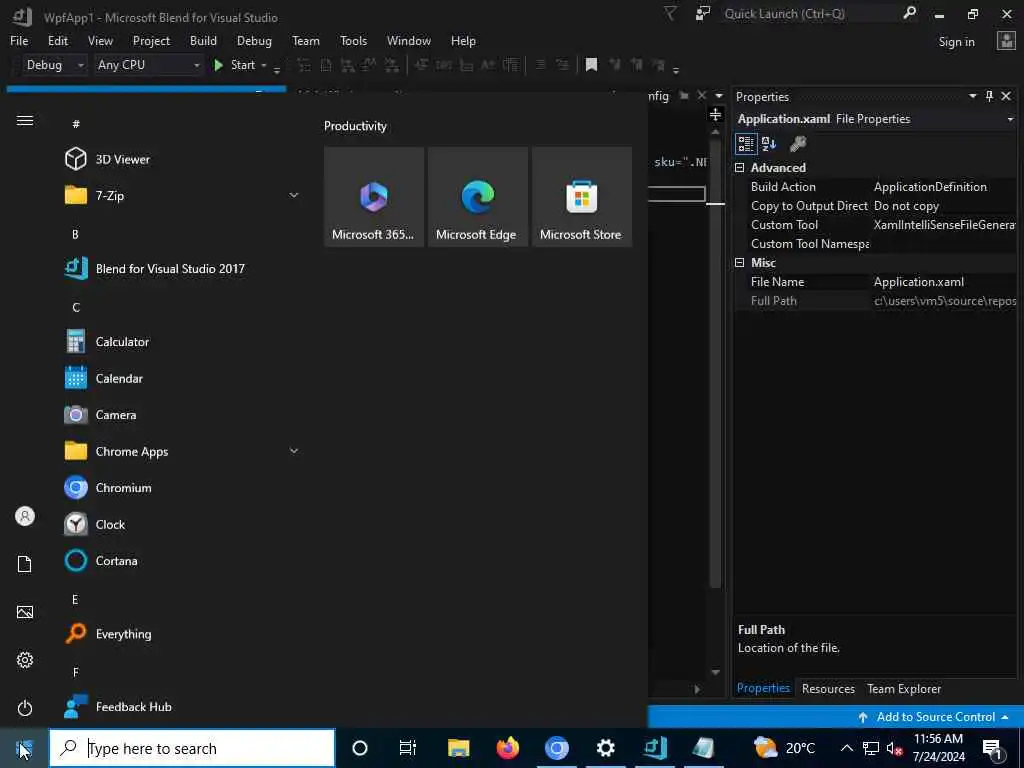Click the taskbar search box

tap(193, 748)
